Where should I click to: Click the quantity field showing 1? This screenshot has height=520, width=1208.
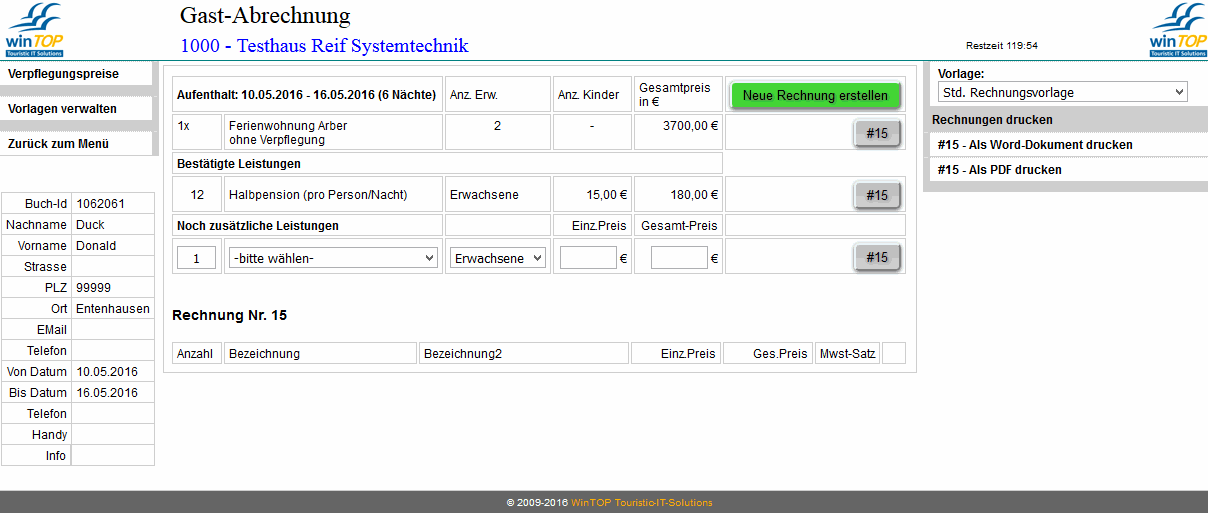click(197, 258)
